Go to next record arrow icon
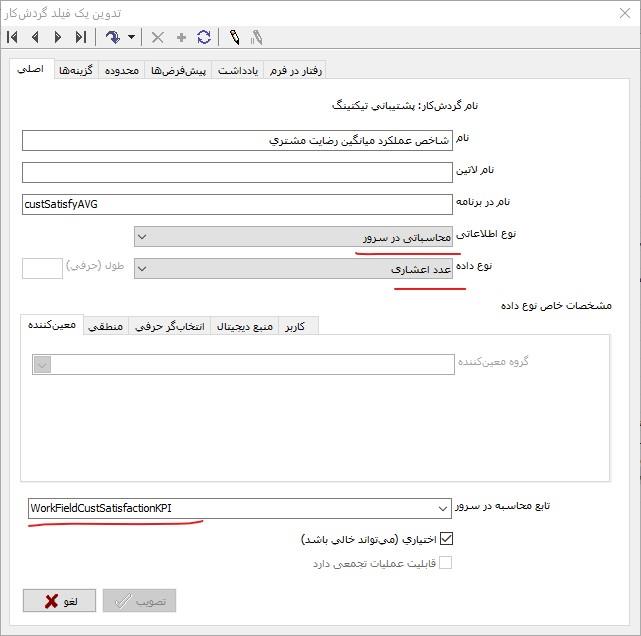Screen dimensions: 641x636 tap(58, 38)
